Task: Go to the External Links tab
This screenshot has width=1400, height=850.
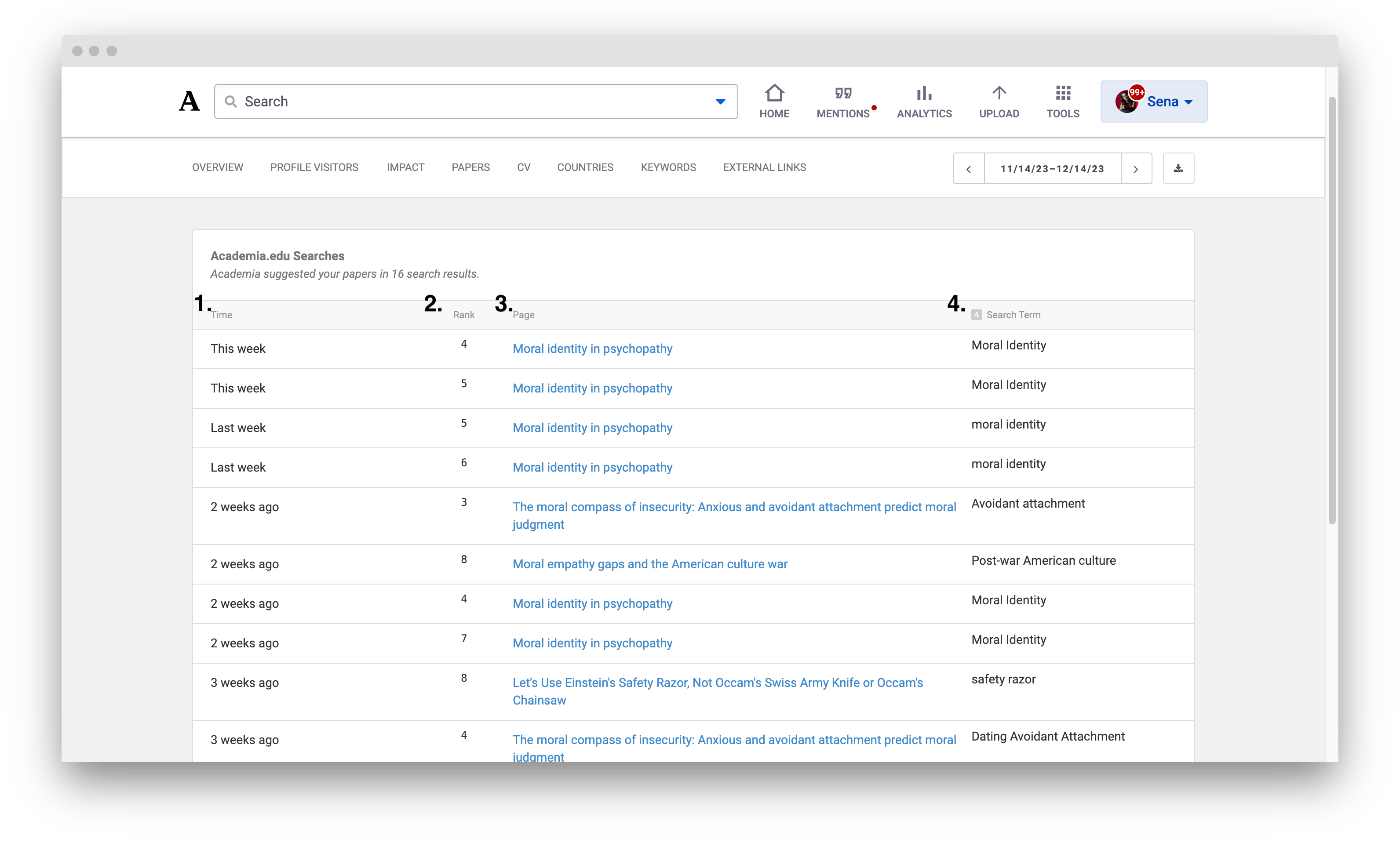Action: [764, 167]
